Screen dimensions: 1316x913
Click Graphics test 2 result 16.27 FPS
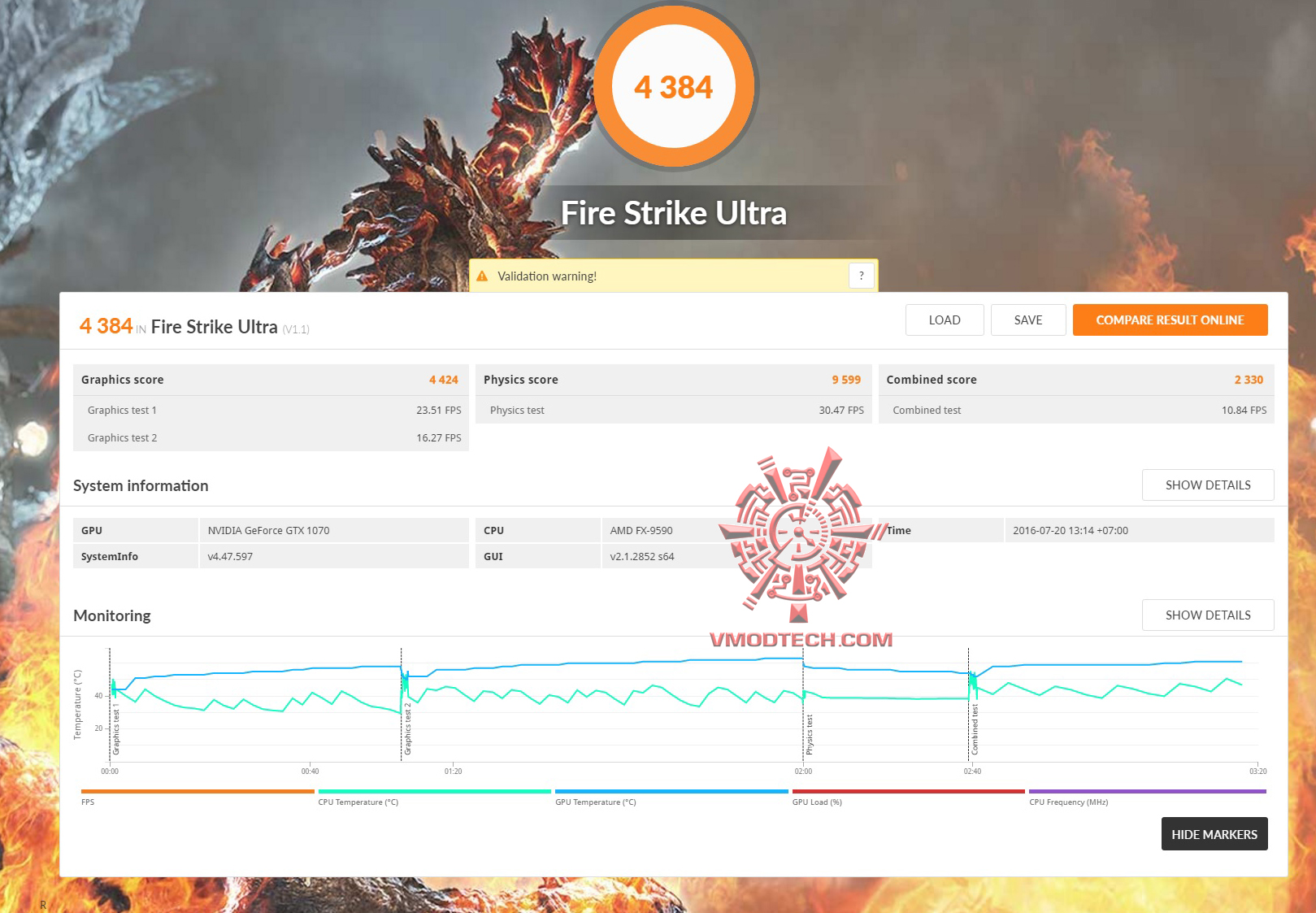[x=439, y=438]
